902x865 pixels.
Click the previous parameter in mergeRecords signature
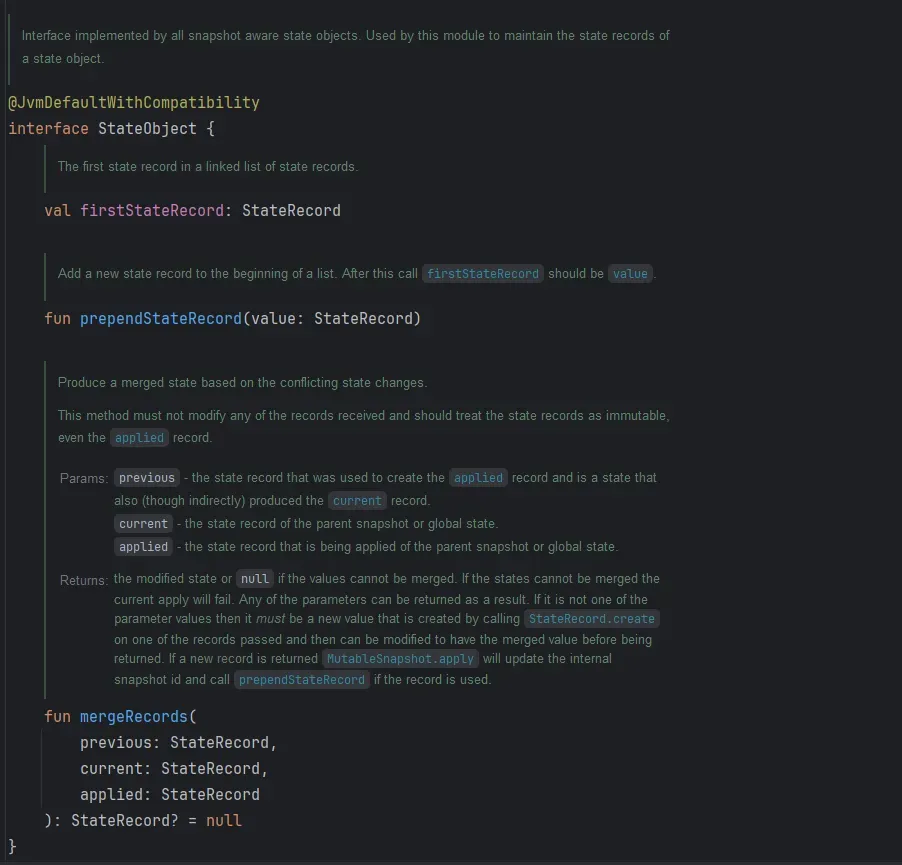pyautogui.click(x=116, y=743)
